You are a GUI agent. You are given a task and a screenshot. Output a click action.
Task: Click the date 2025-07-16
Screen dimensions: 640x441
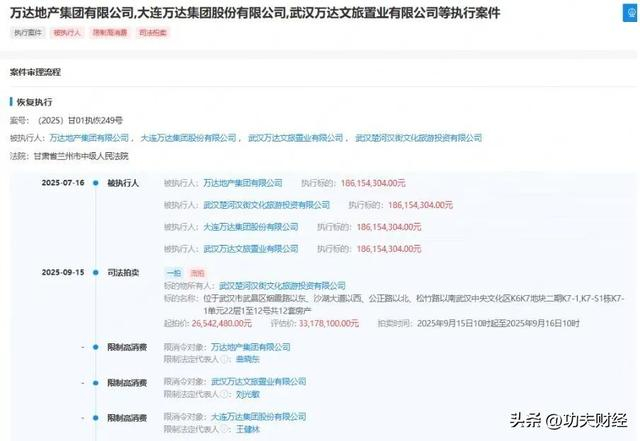pyautogui.click(x=63, y=183)
